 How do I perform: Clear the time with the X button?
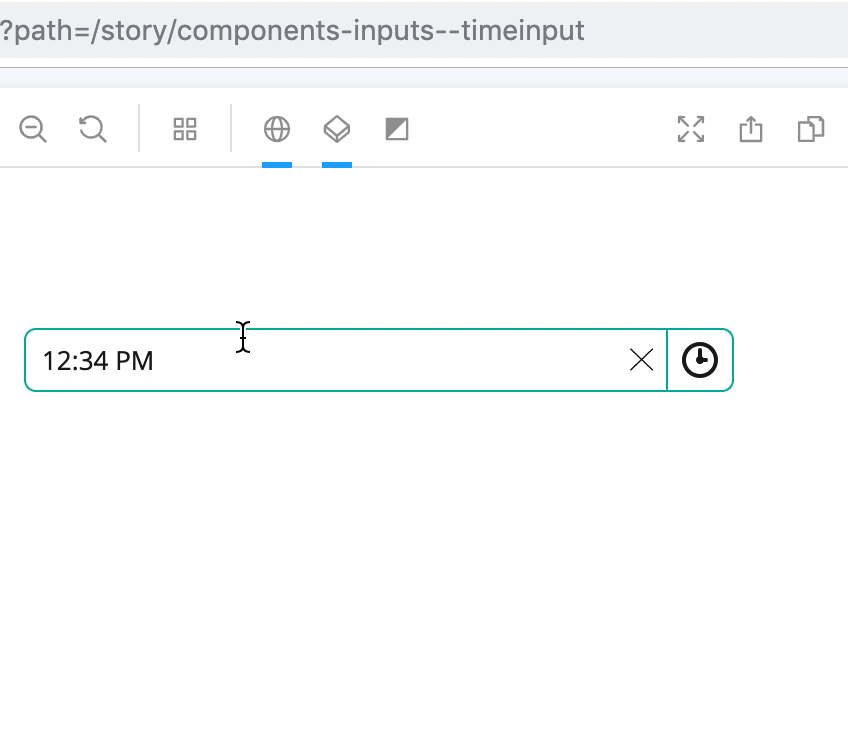(641, 360)
